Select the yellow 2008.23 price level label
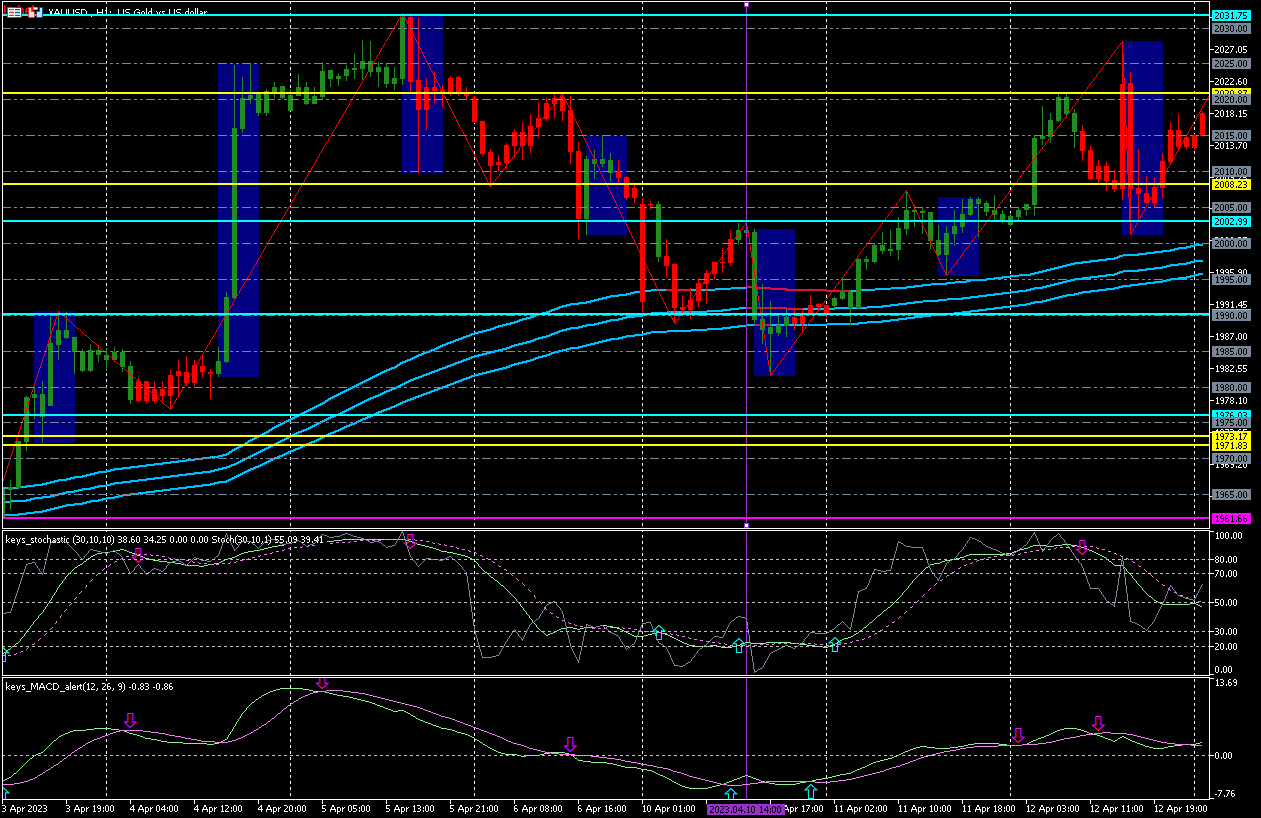Image resolution: width=1261 pixels, height=818 pixels. [1229, 185]
